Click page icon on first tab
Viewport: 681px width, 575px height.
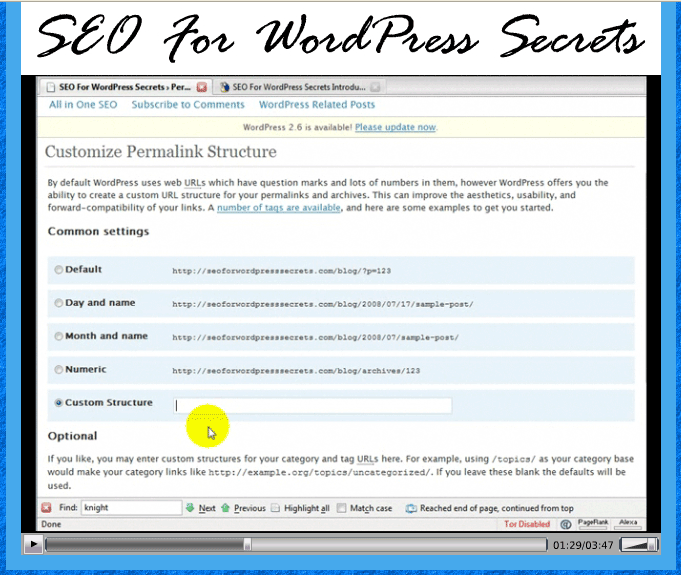pos(51,87)
